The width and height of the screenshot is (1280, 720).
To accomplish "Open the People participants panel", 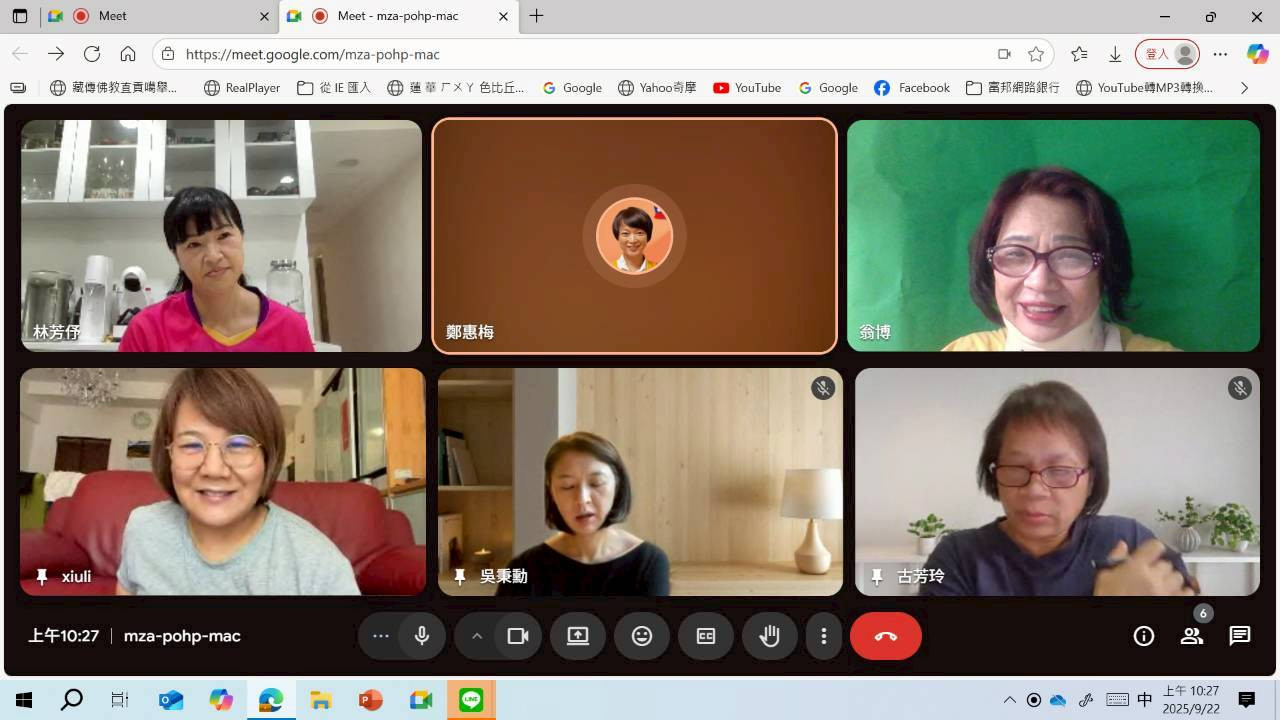I will tap(1191, 636).
